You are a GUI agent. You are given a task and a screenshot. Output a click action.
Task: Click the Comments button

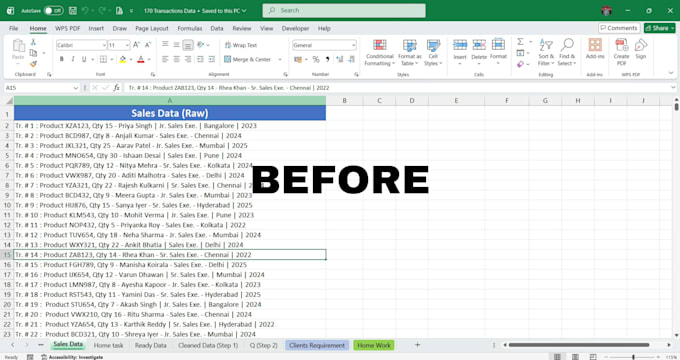click(619, 28)
